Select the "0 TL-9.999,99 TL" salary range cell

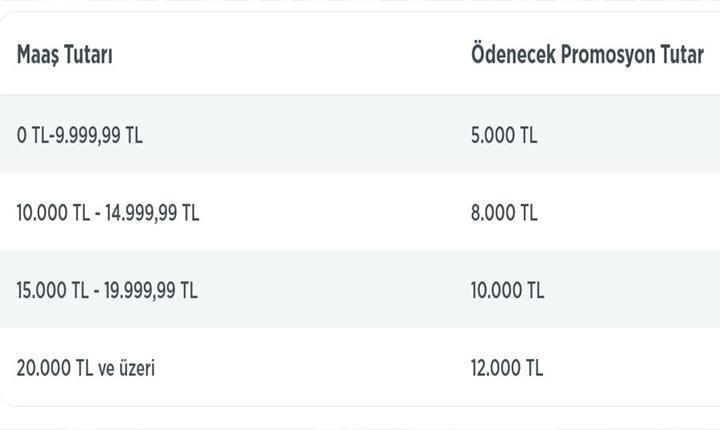[79, 135]
